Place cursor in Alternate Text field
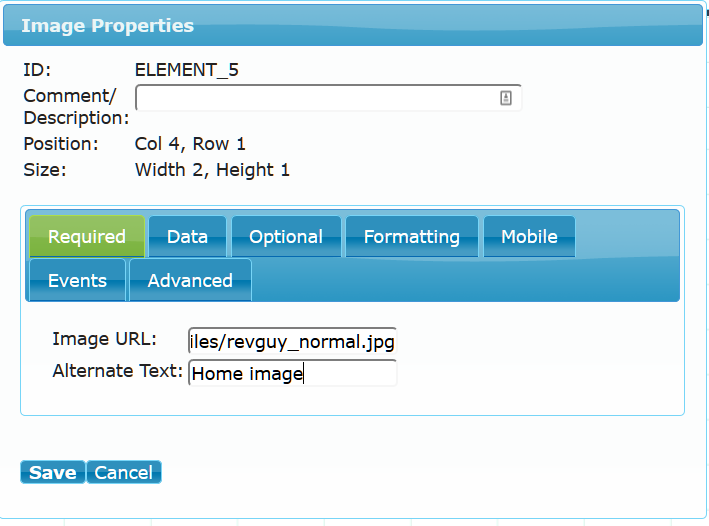The height and width of the screenshot is (526, 709). [x=293, y=373]
